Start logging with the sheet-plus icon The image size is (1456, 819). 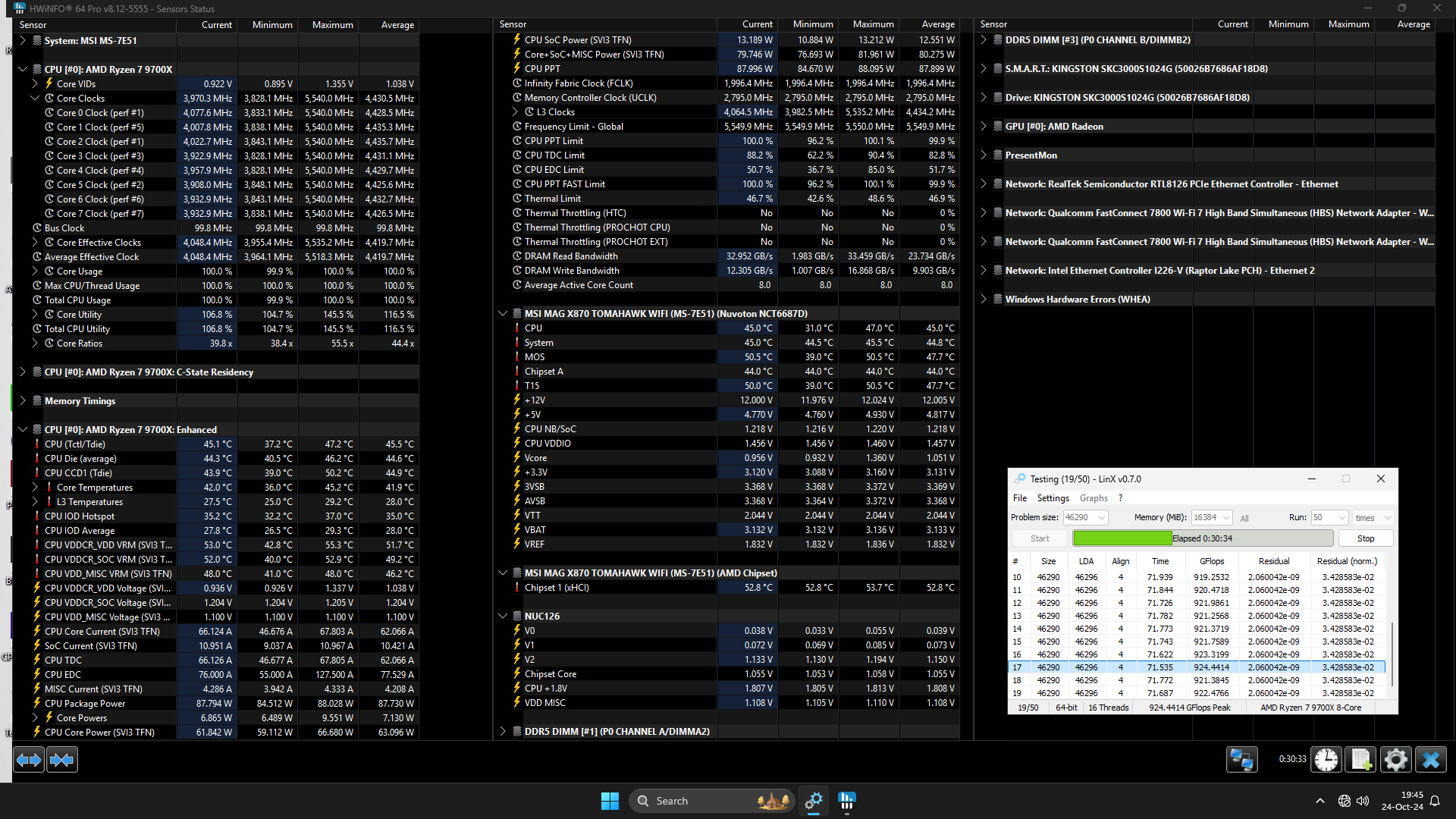tap(1360, 760)
